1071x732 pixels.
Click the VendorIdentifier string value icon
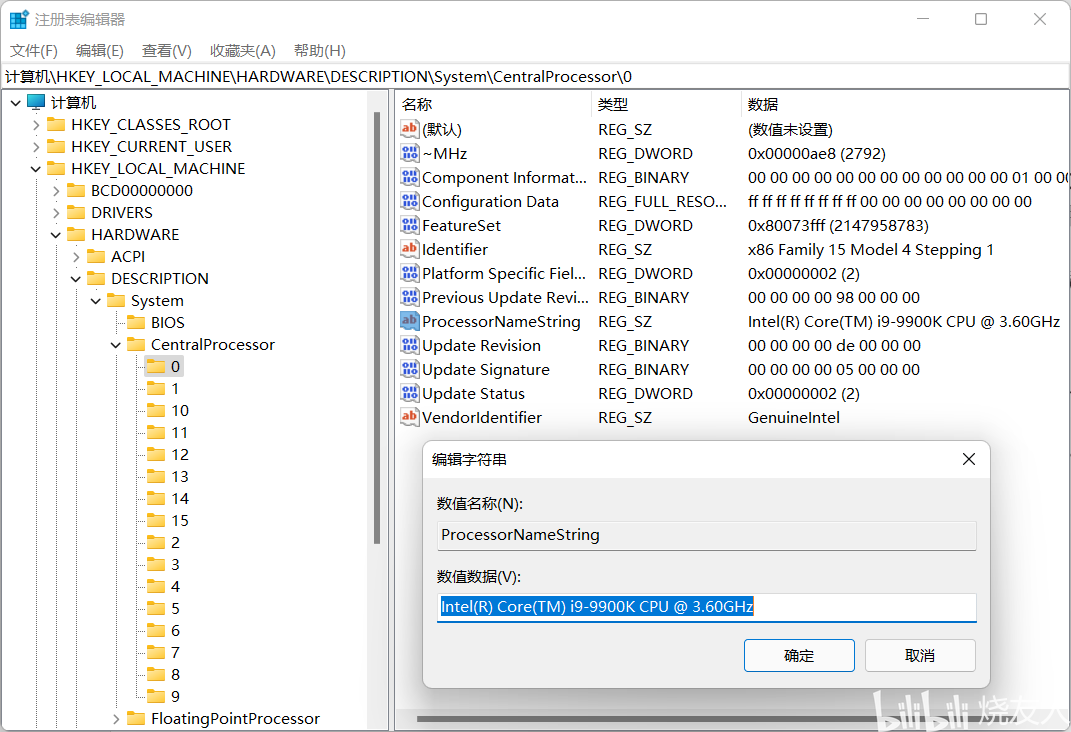tap(409, 417)
